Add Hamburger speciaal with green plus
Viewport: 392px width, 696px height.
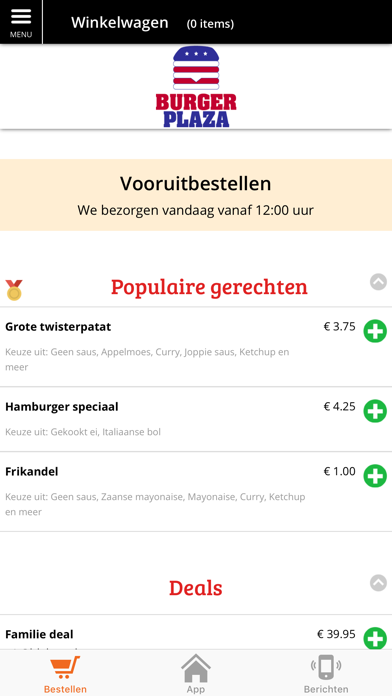click(375, 411)
